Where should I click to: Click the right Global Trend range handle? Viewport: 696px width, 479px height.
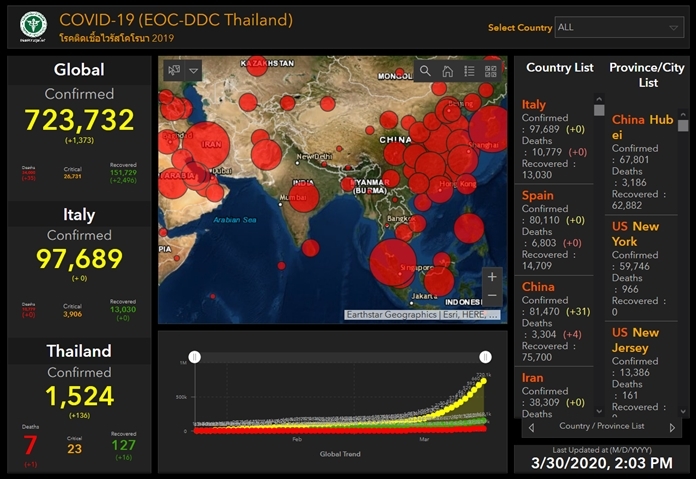(485, 357)
